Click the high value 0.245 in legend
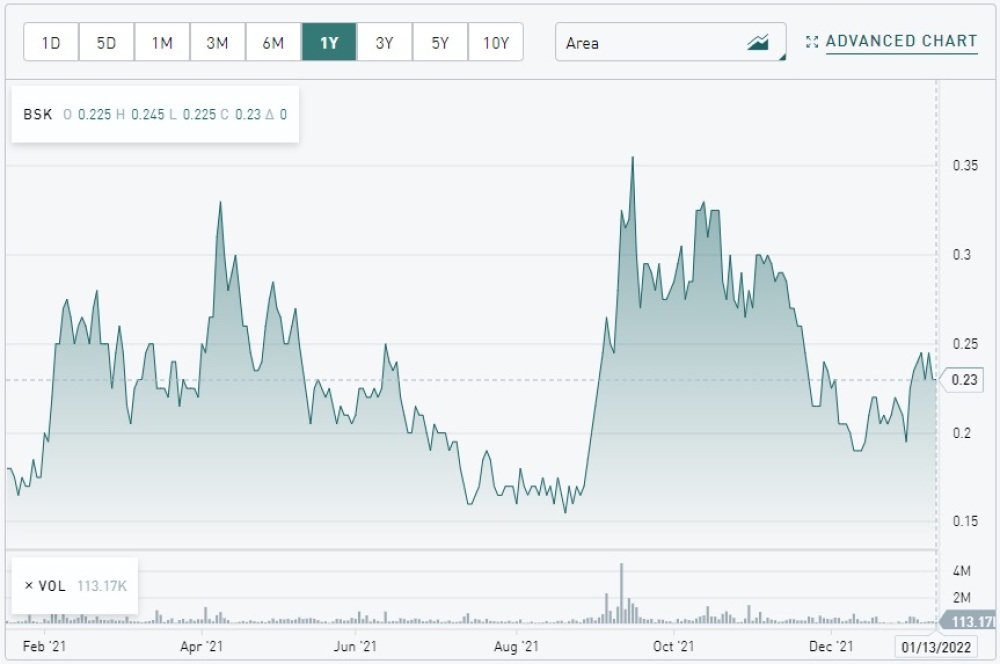Viewport: 1000px width, 664px height. 147,114
